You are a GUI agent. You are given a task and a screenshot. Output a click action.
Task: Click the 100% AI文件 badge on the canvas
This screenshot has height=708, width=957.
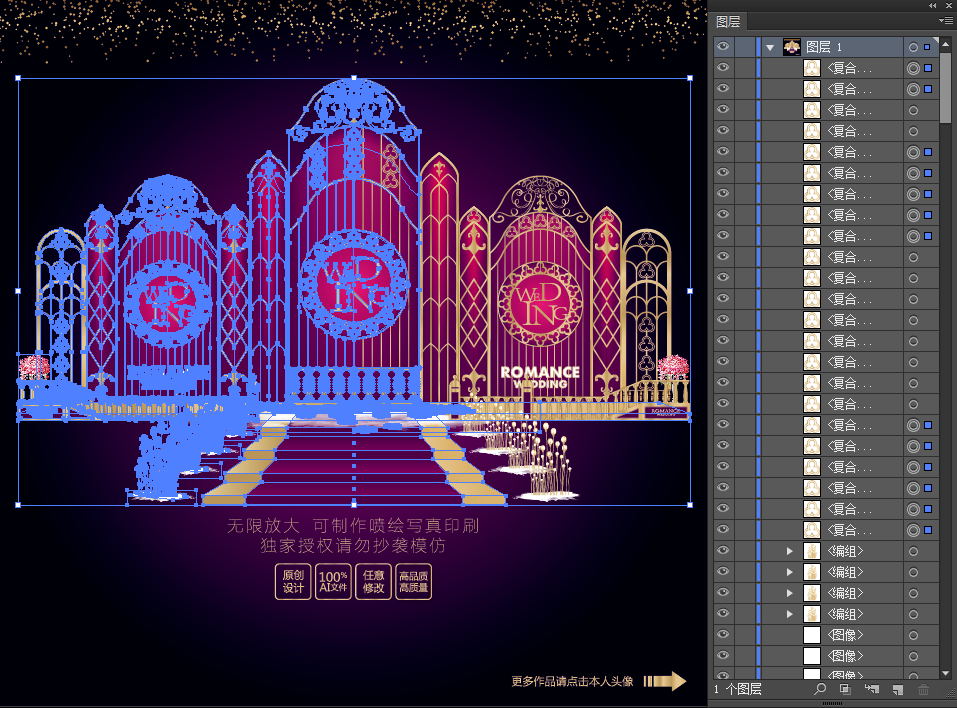[333, 582]
